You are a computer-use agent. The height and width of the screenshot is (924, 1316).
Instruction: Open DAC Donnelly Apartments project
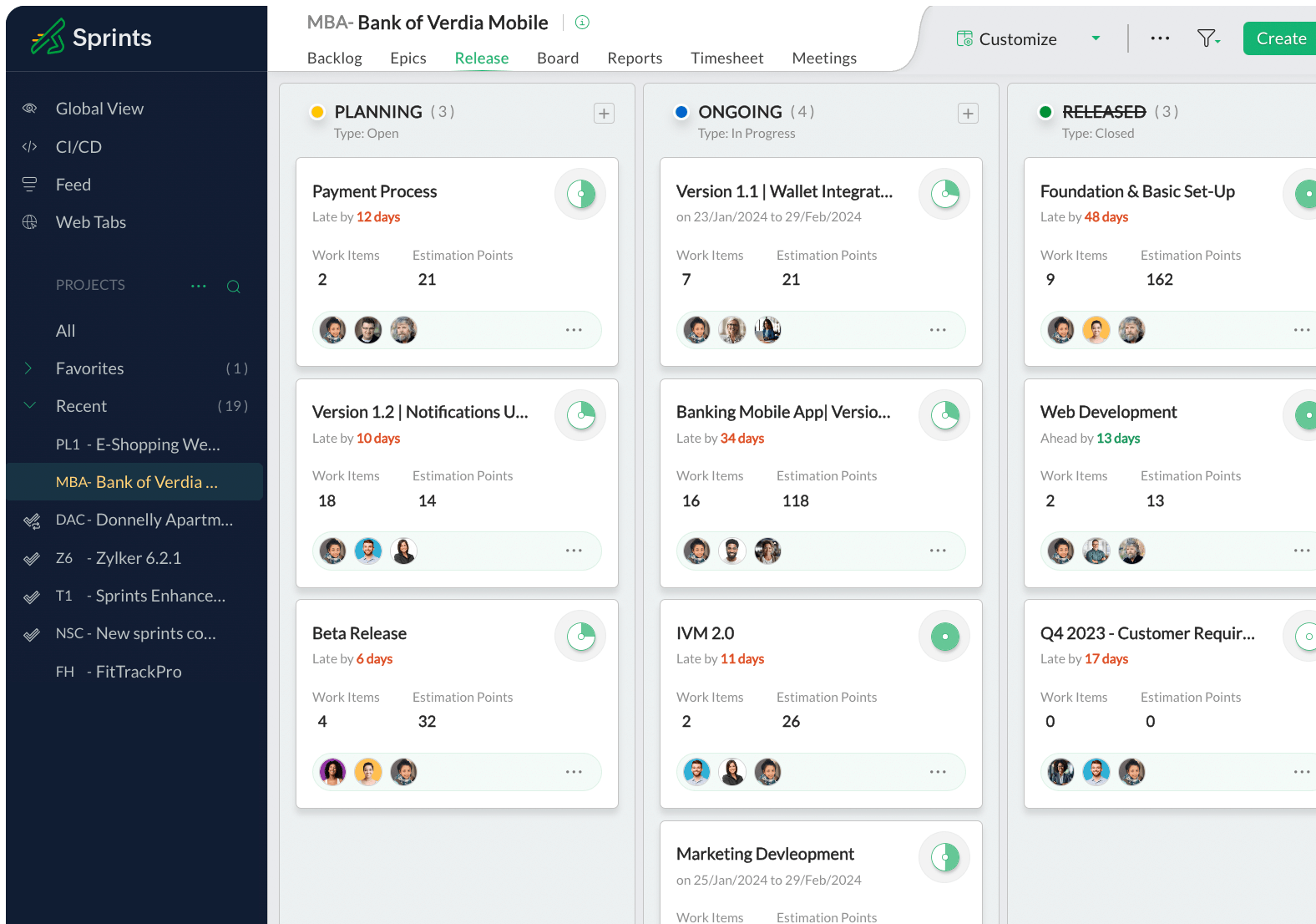[x=144, y=520]
